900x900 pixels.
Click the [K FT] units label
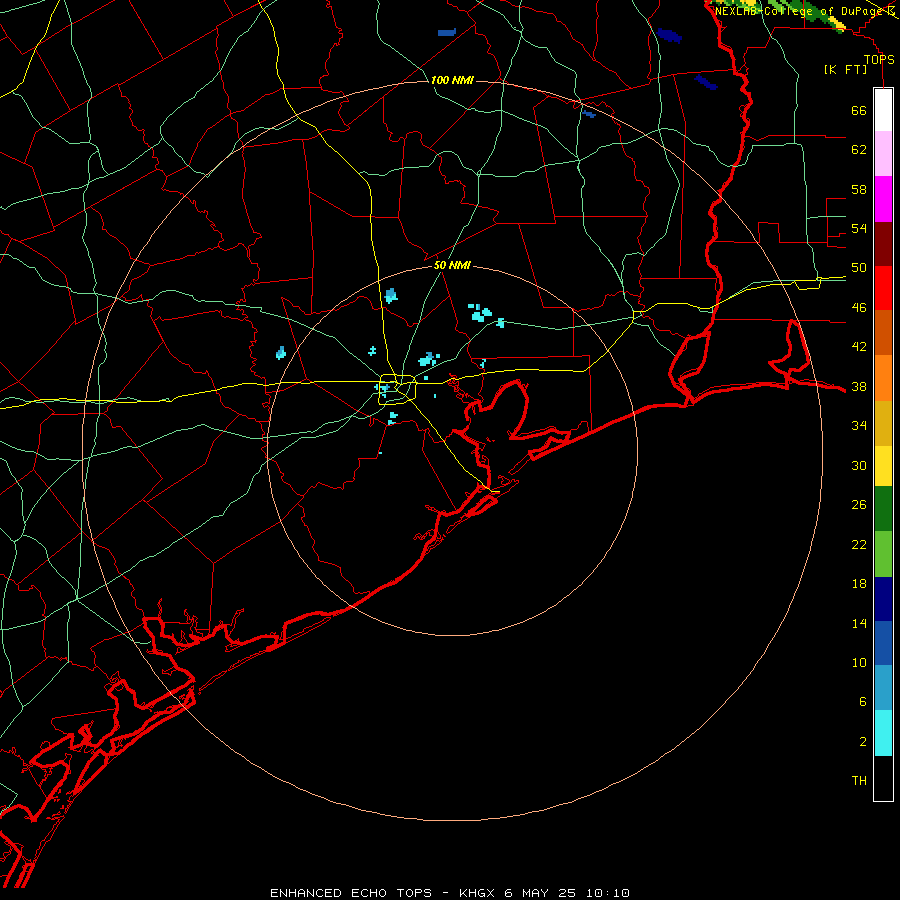coord(845,69)
